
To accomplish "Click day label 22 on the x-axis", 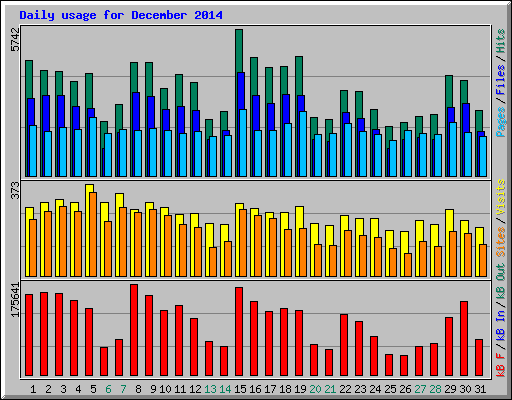I will point(345,389).
